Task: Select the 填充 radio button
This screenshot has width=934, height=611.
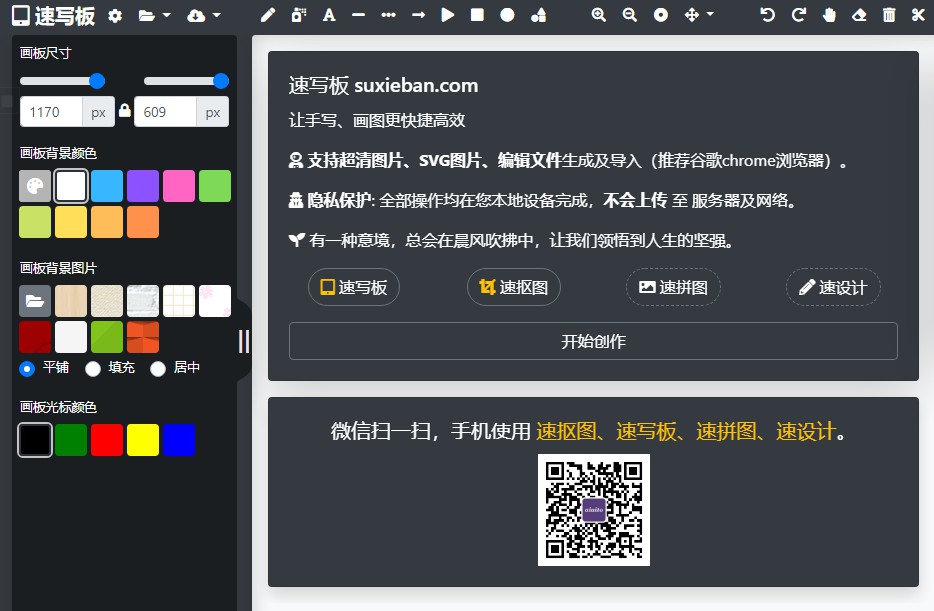Action: (93, 369)
